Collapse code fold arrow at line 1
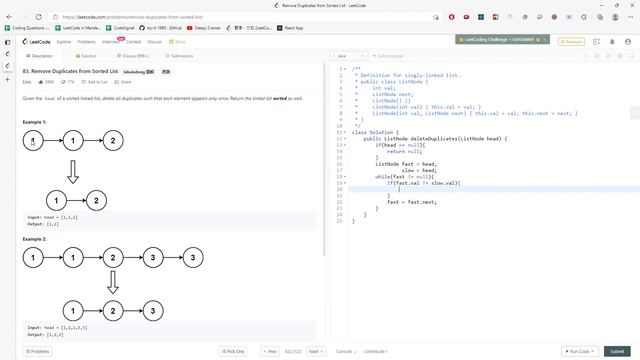 tap(345, 69)
